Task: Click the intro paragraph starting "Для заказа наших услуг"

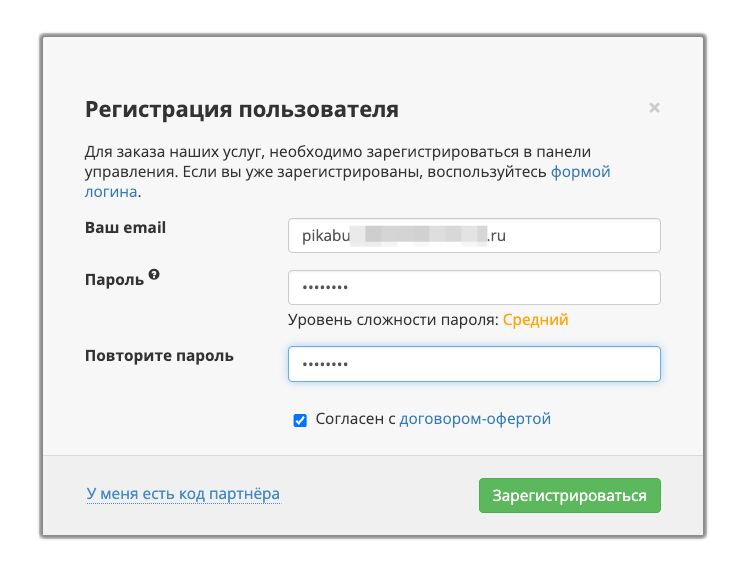Action: point(337,162)
